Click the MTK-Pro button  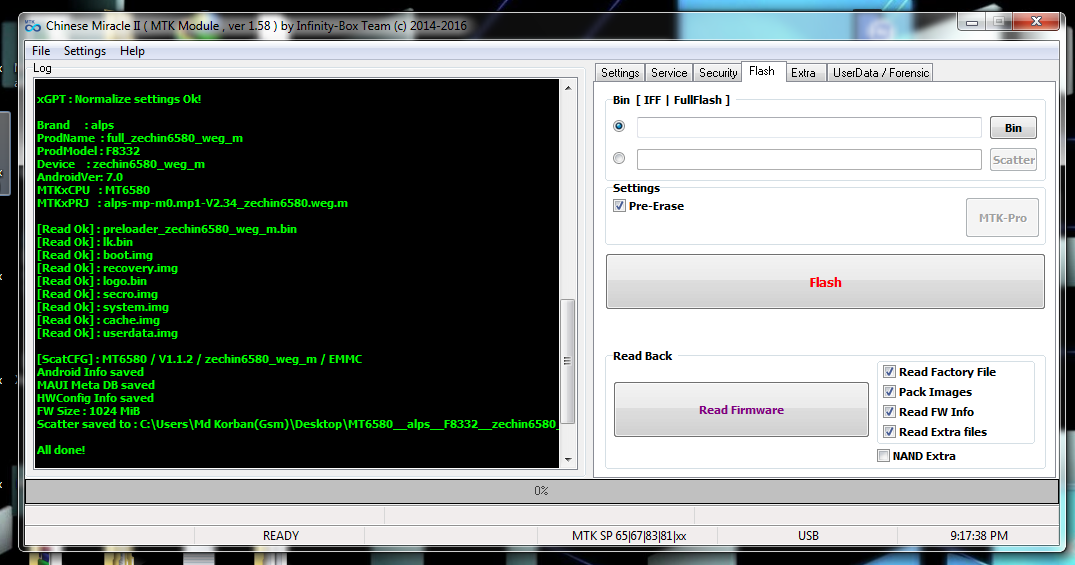tap(1002, 218)
